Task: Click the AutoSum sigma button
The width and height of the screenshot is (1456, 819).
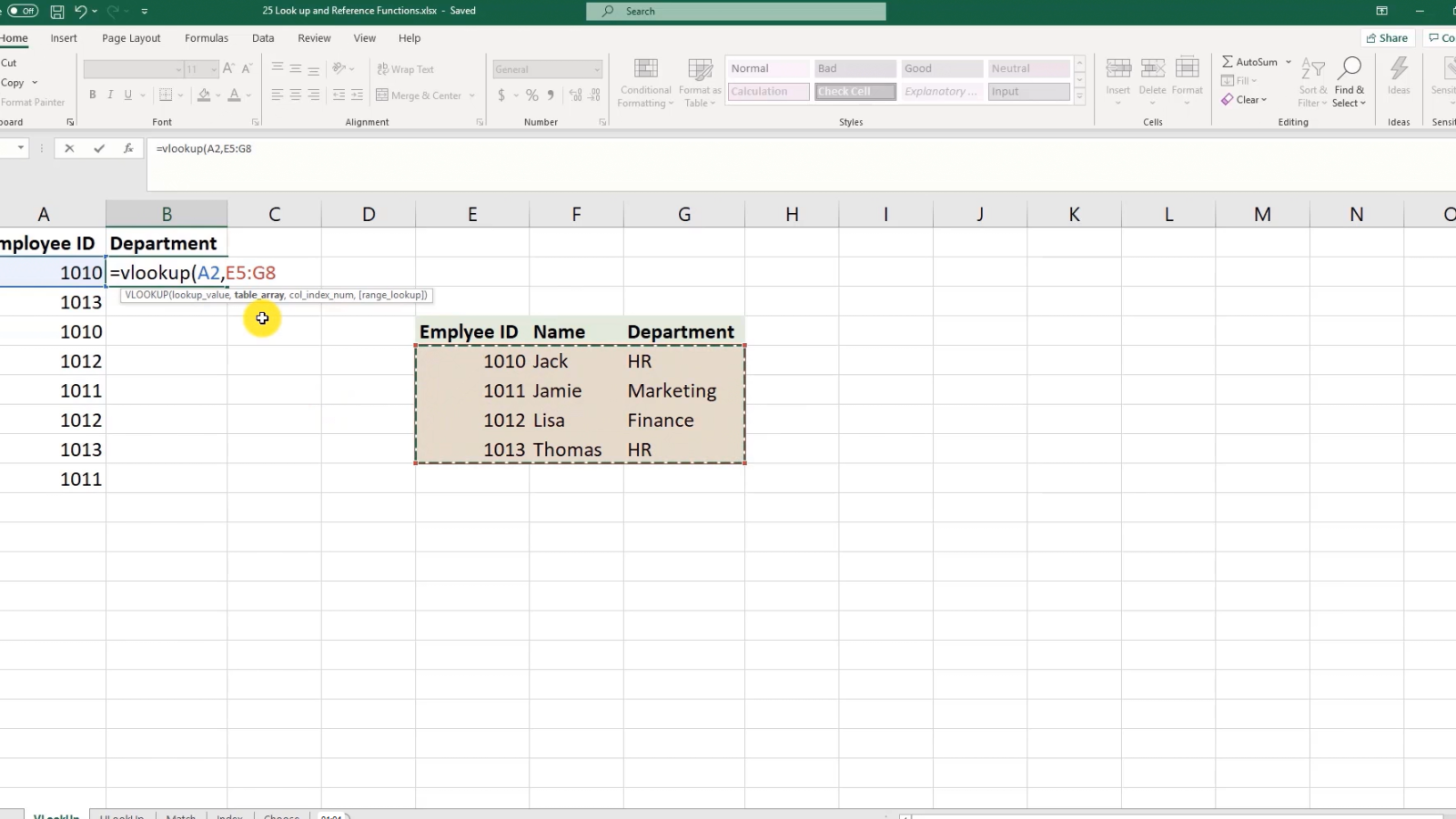Action: [1249, 62]
